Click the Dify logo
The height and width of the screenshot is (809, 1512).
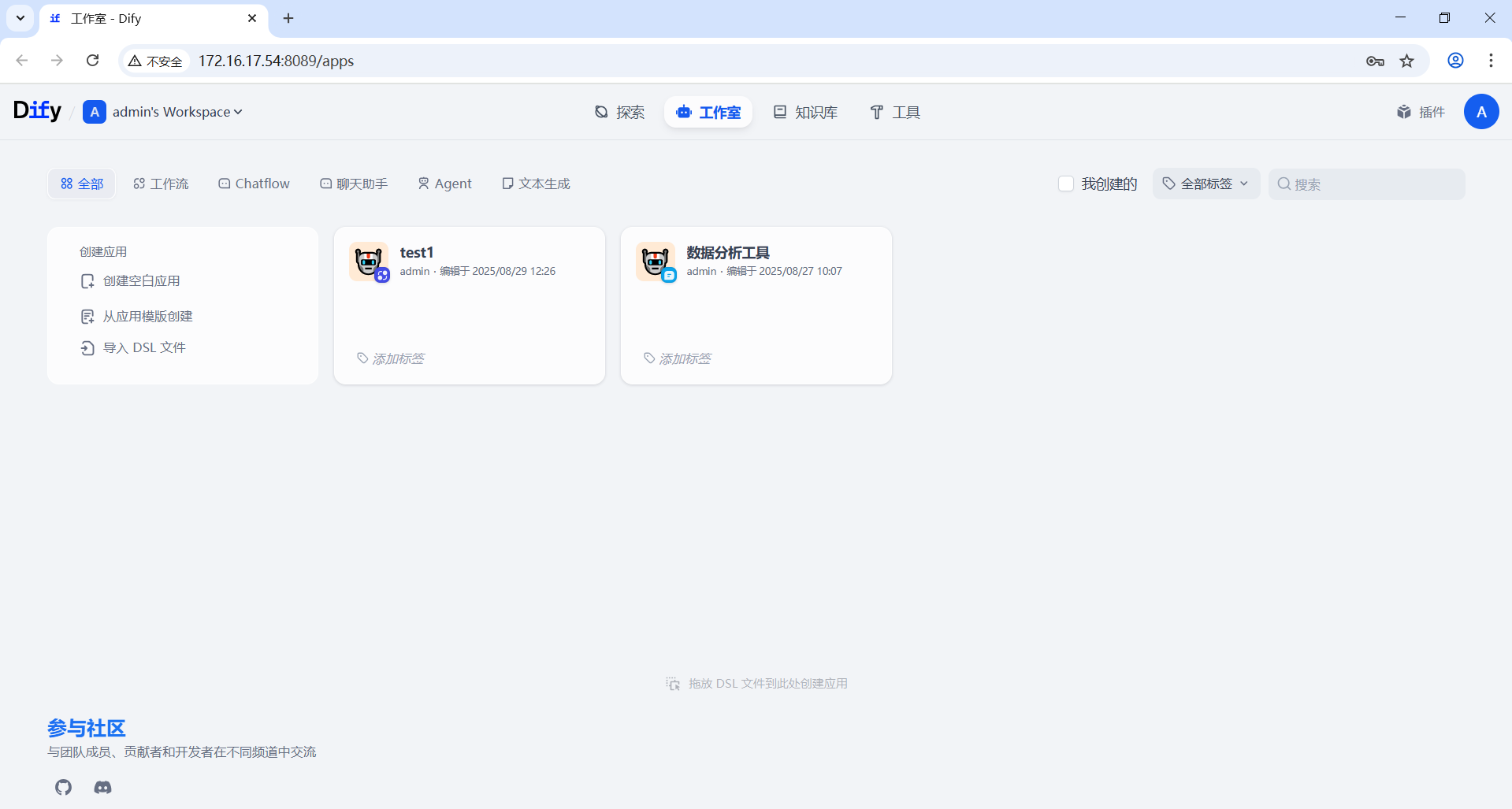click(x=37, y=111)
